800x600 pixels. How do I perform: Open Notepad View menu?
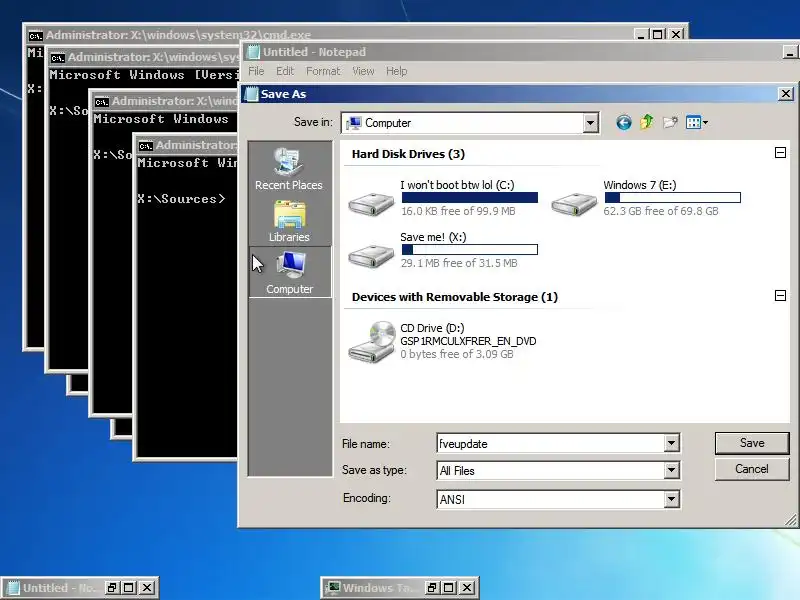pos(363,71)
